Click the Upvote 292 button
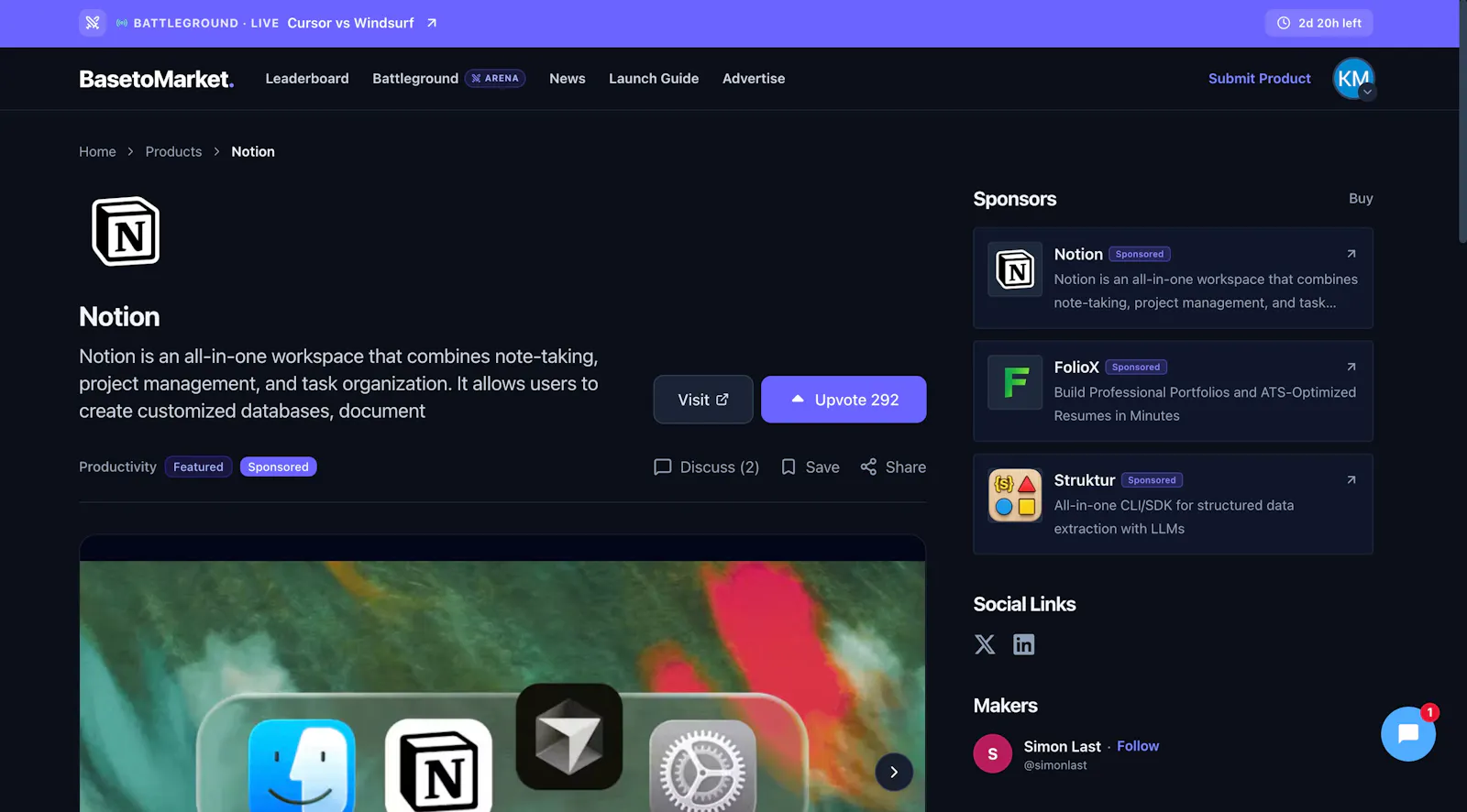 (844, 400)
